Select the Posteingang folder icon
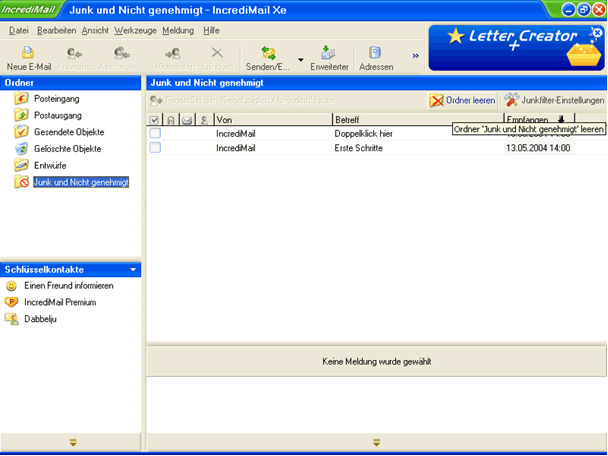Image resolution: width=608 pixels, height=456 pixels. [x=21, y=98]
